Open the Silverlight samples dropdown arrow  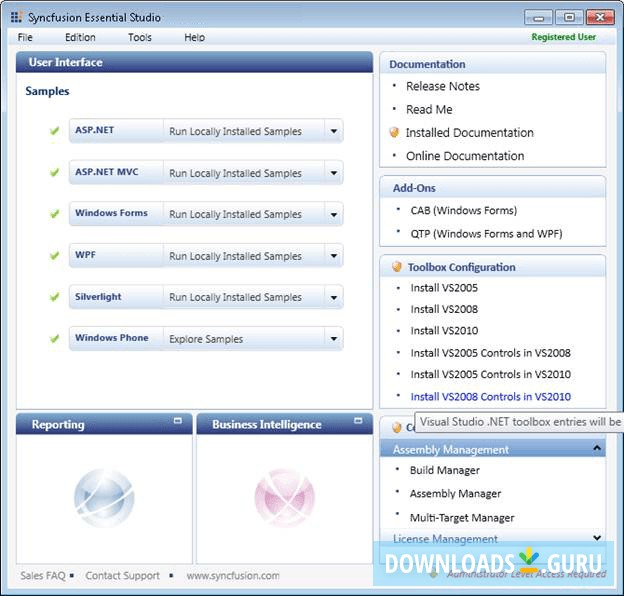coord(334,298)
